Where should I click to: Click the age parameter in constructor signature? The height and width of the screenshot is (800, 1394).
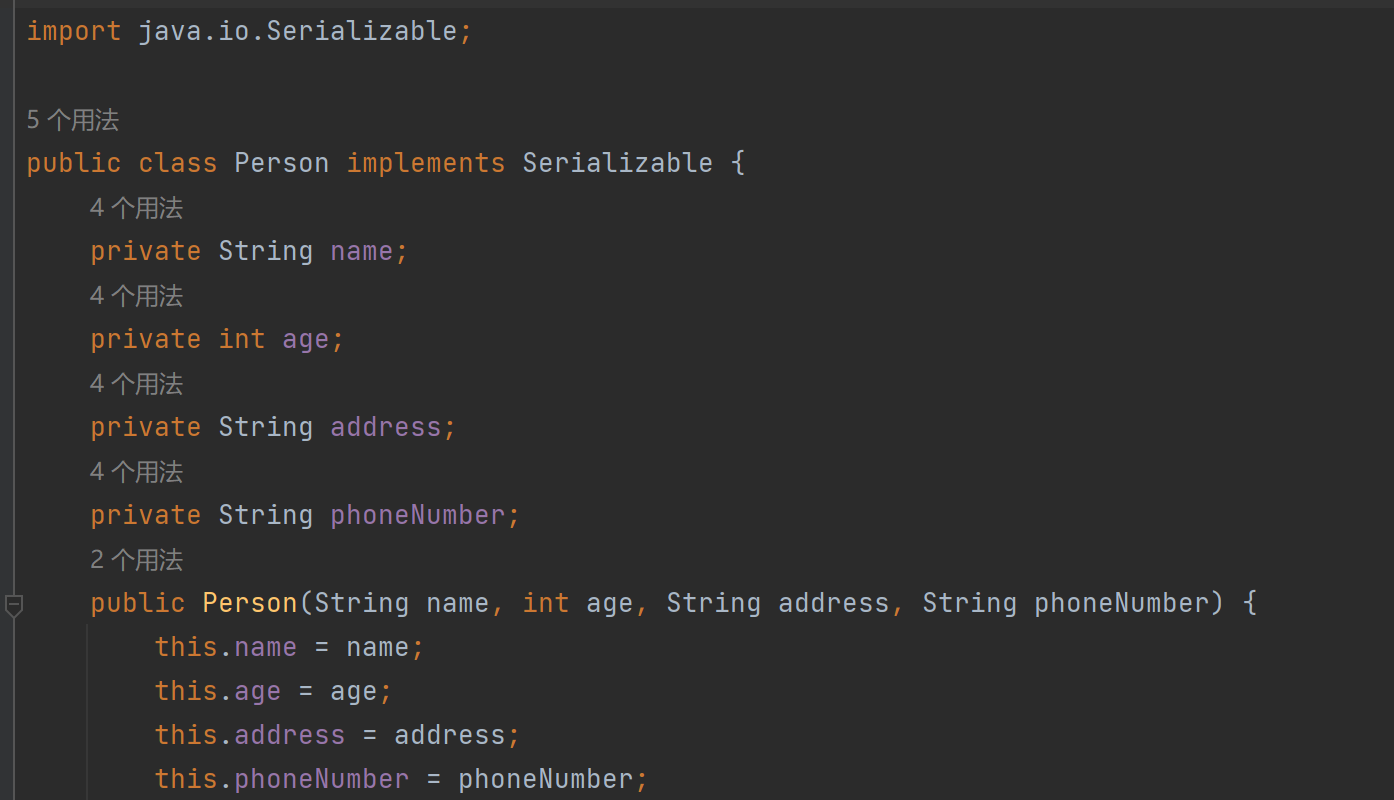pyautogui.click(x=609, y=603)
